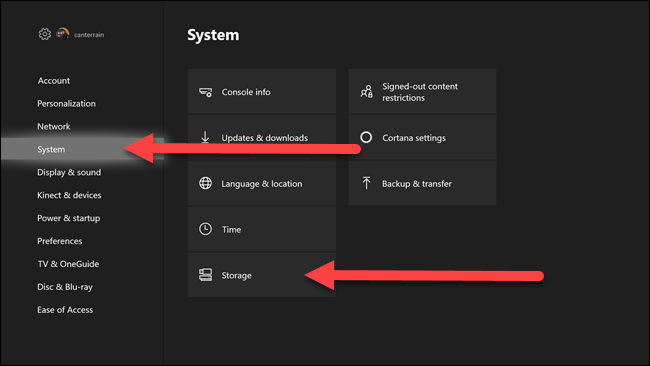Open TV & OneGuide settings
650x366 pixels.
tap(68, 264)
